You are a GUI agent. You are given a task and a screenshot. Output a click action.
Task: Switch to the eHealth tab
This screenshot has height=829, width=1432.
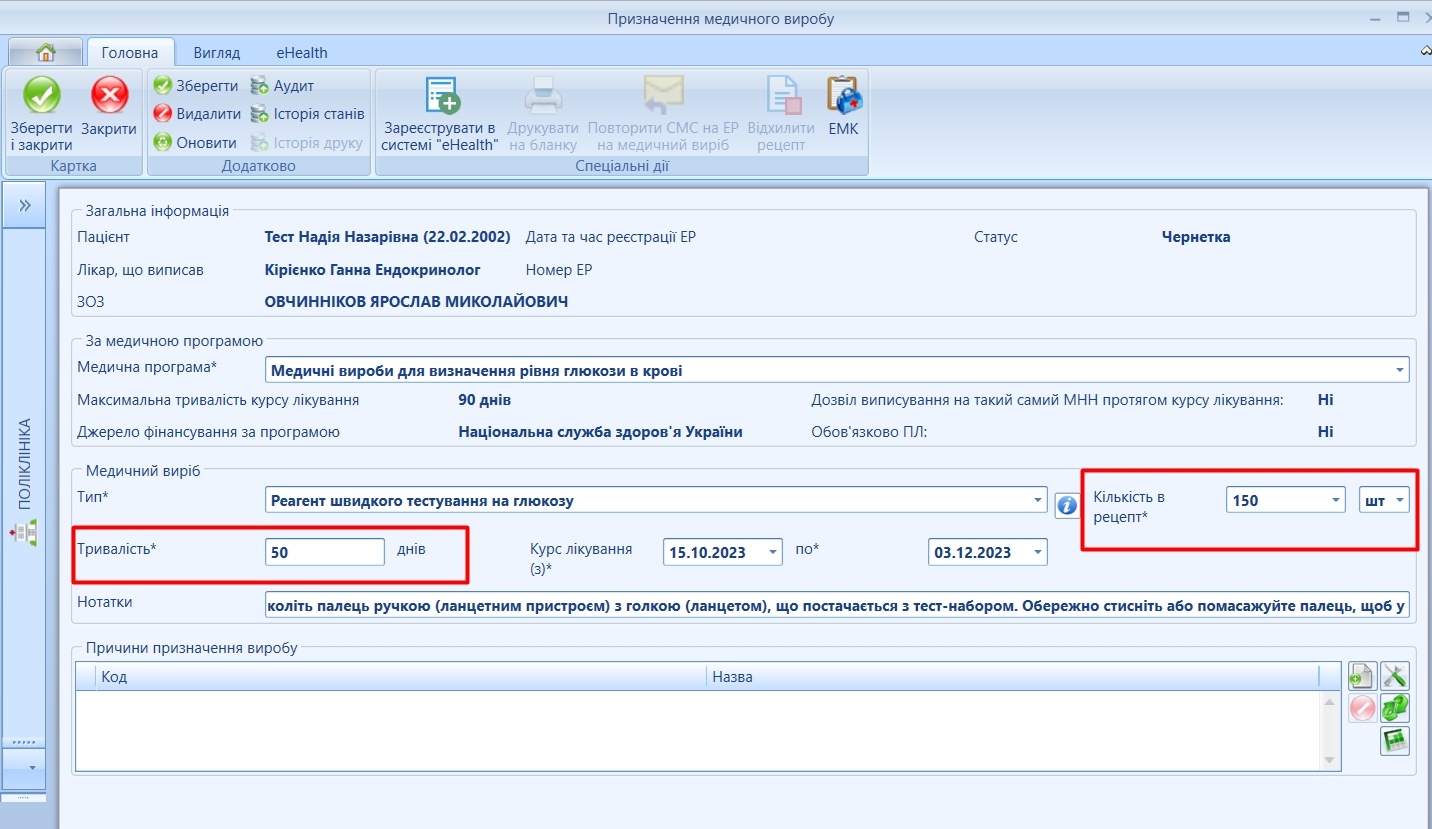pos(302,52)
